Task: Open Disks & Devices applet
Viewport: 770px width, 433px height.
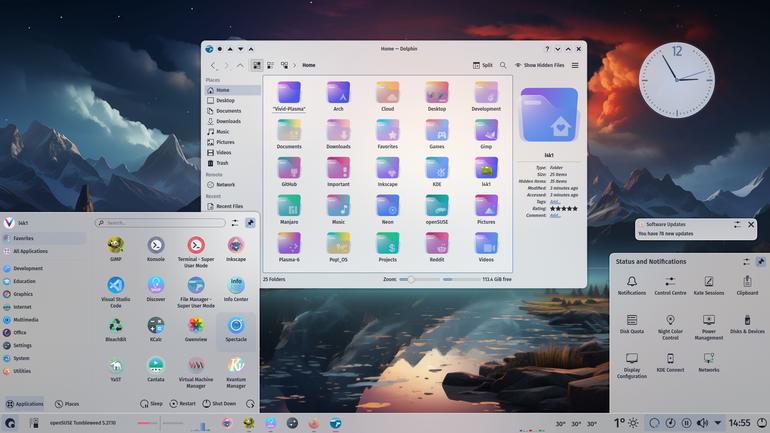Action: [747, 324]
